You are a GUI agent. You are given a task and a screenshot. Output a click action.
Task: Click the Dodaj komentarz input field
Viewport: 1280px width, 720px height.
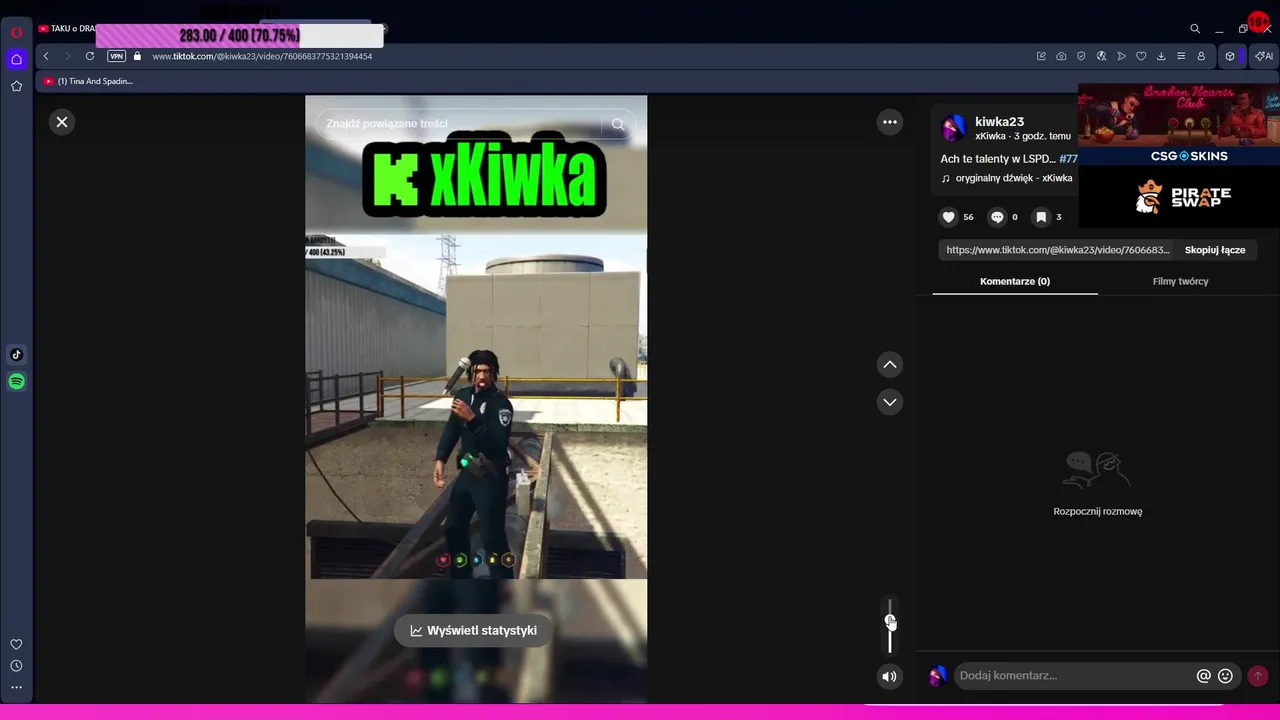[1075, 676]
